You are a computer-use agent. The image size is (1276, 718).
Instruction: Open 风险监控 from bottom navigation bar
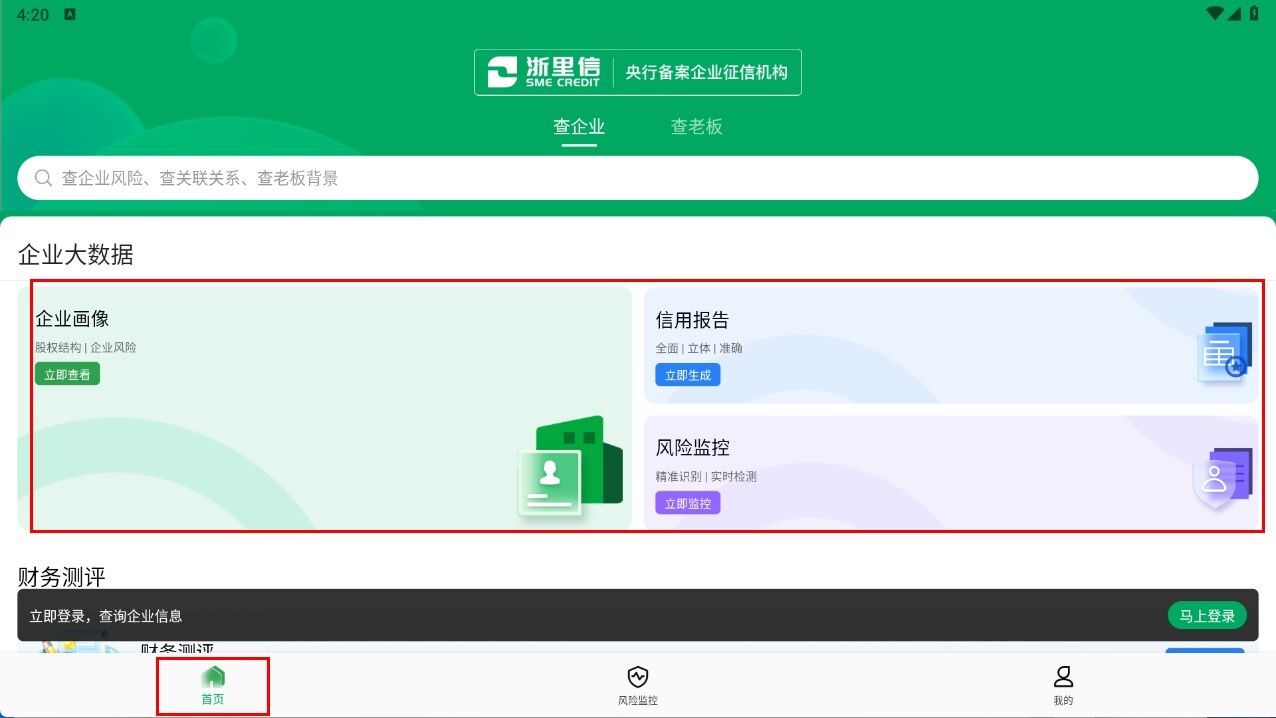point(638,686)
